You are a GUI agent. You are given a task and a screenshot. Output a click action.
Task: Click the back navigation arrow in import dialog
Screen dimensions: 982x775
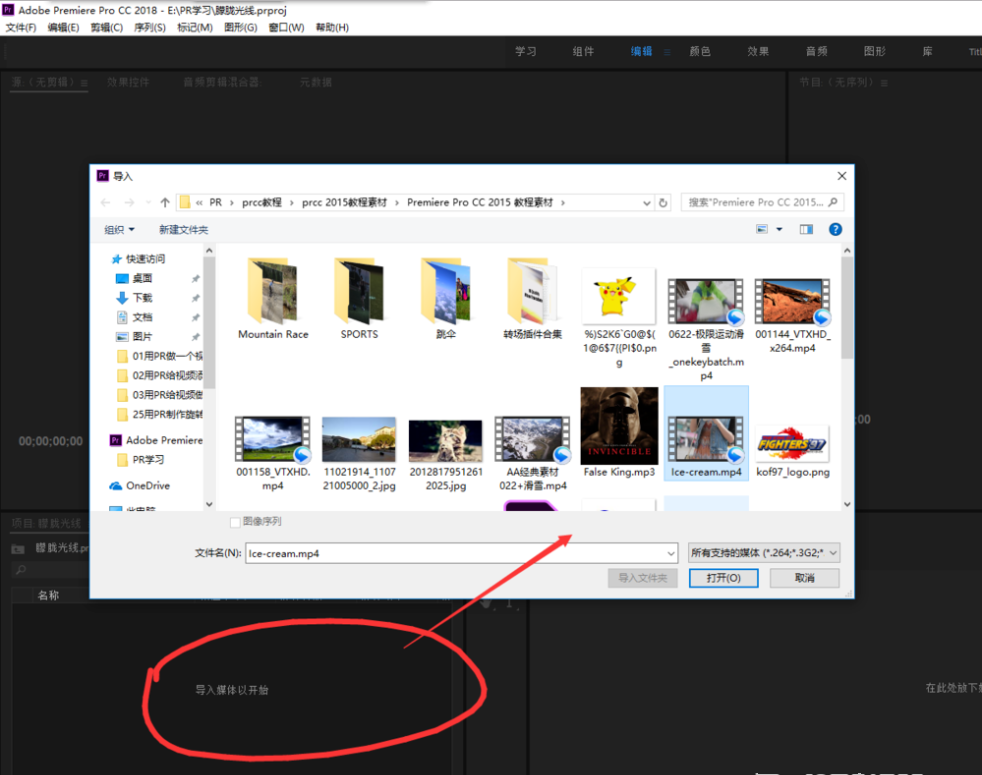pyautogui.click(x=103, y=201)
